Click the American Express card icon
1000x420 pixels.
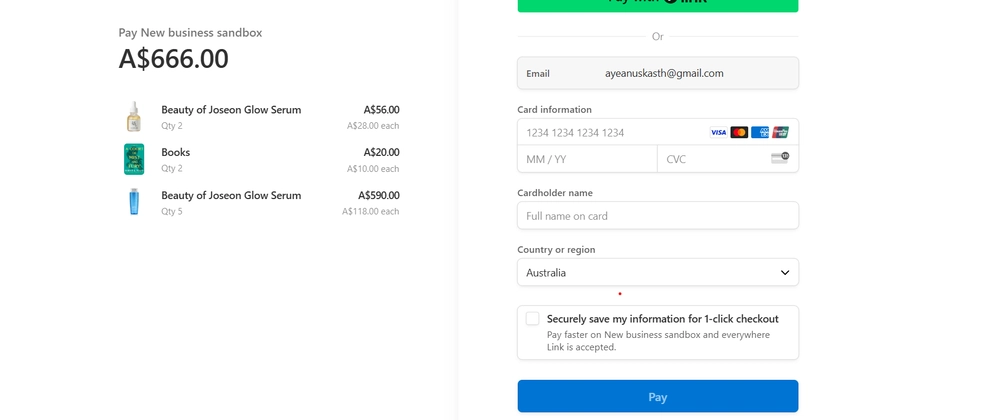point(760,133)
